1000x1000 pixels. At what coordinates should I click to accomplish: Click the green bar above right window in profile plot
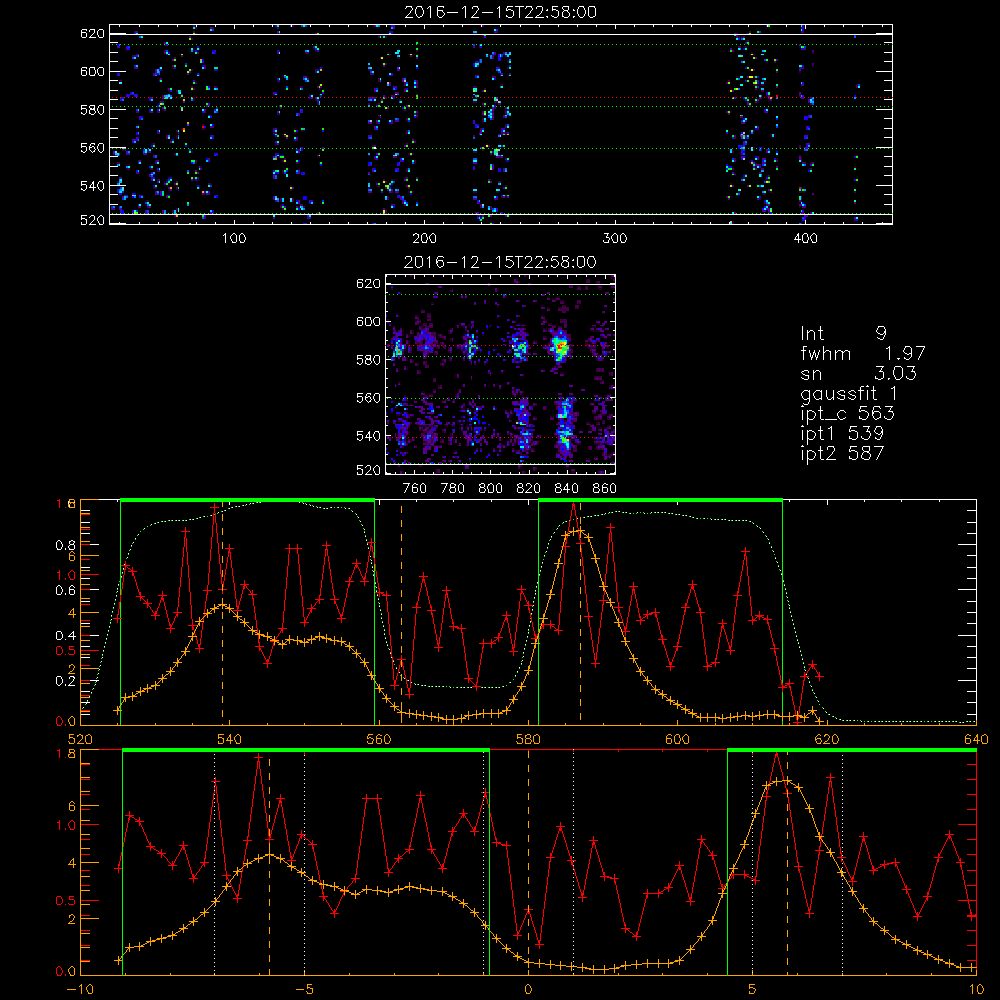[660, 500]
